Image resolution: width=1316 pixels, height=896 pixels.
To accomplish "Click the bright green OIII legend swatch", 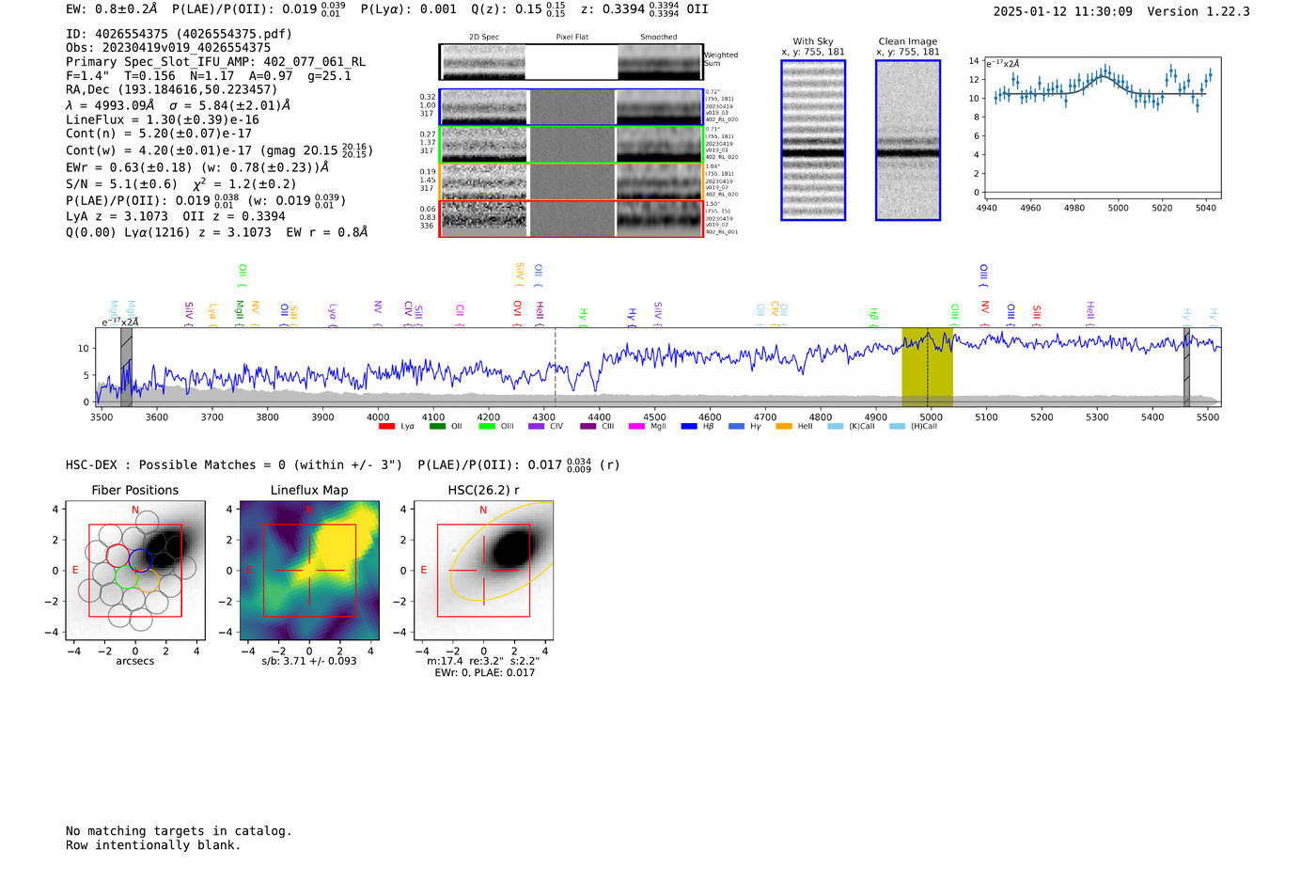I will point(487,427).
